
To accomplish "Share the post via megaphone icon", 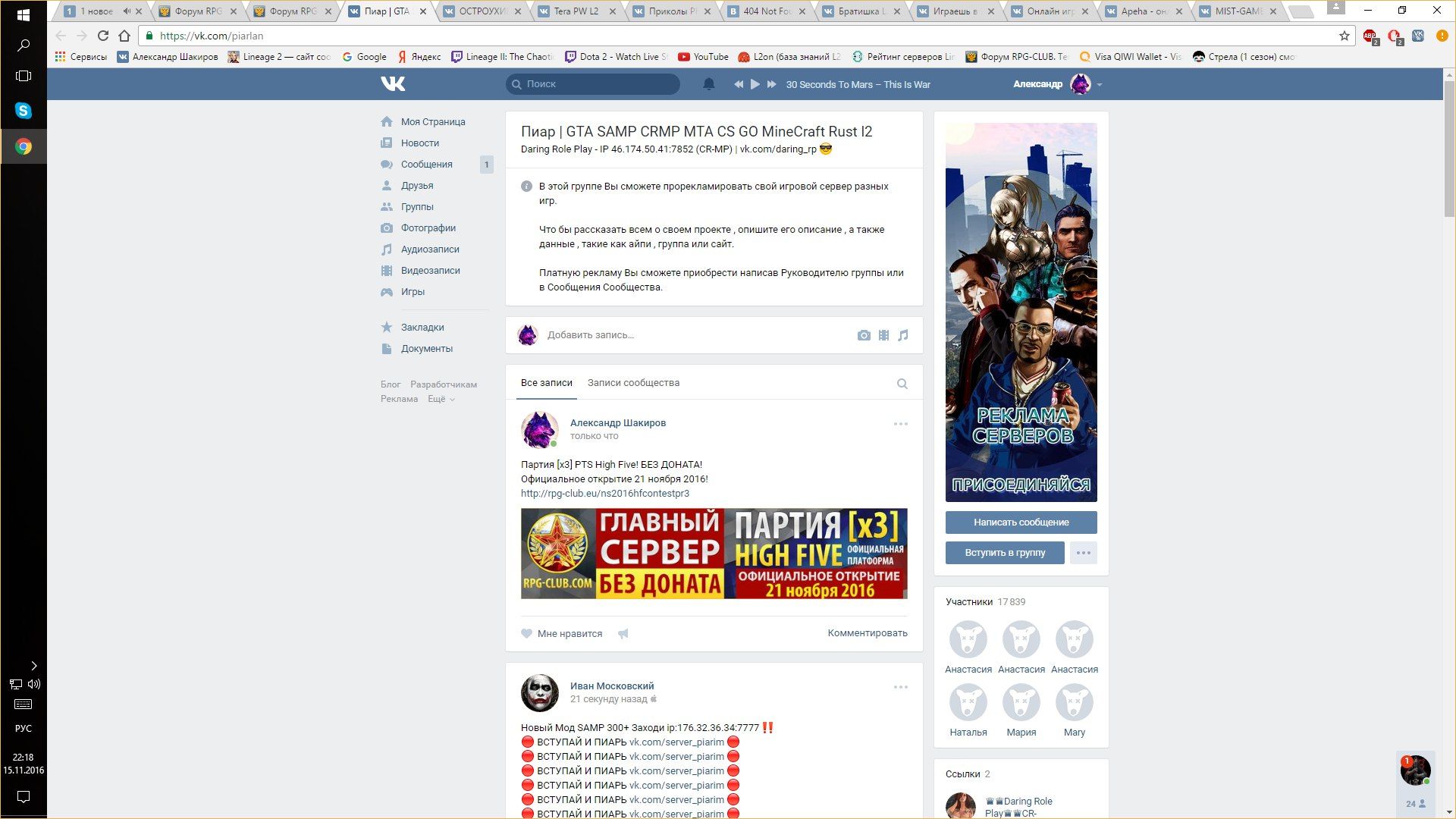I will [623, 634].
